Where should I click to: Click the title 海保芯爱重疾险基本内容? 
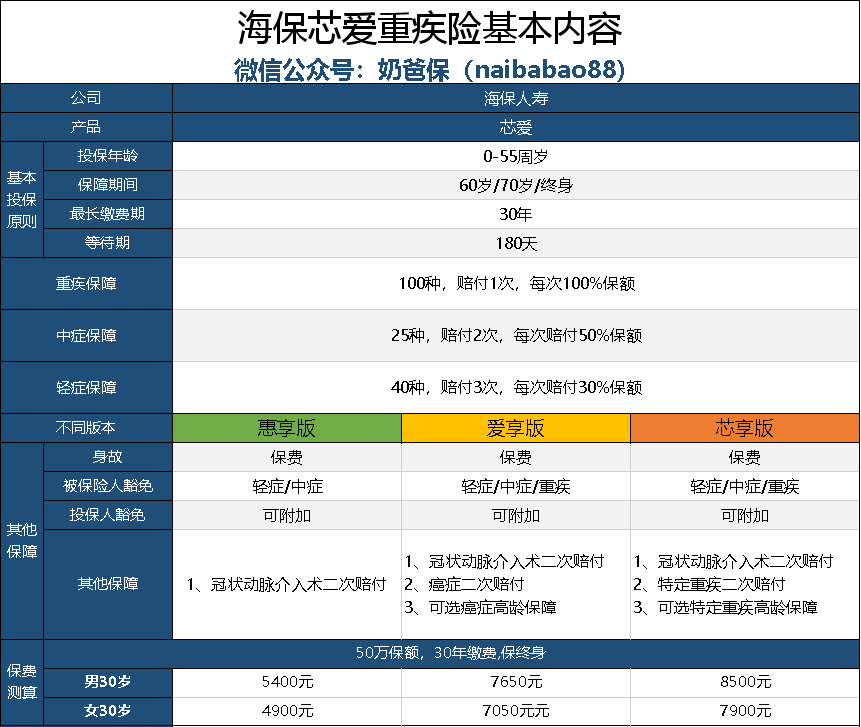tap(429, 29)
